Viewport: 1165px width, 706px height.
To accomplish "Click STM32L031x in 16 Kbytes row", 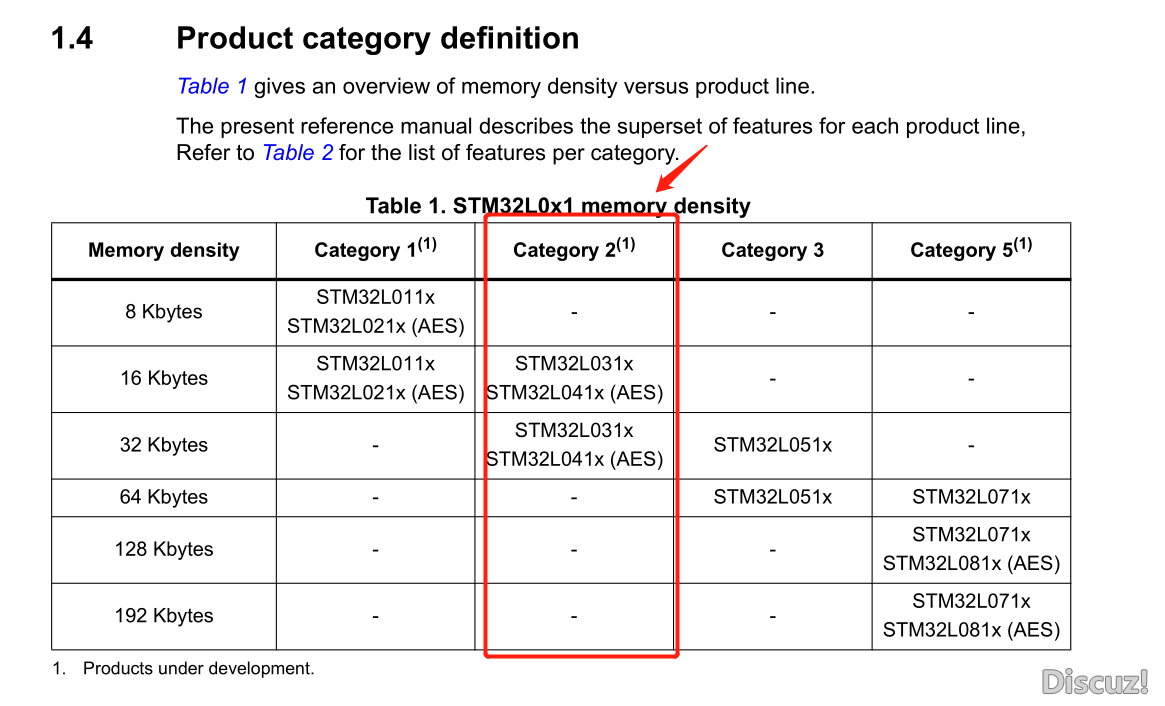I will click(574, 364).
